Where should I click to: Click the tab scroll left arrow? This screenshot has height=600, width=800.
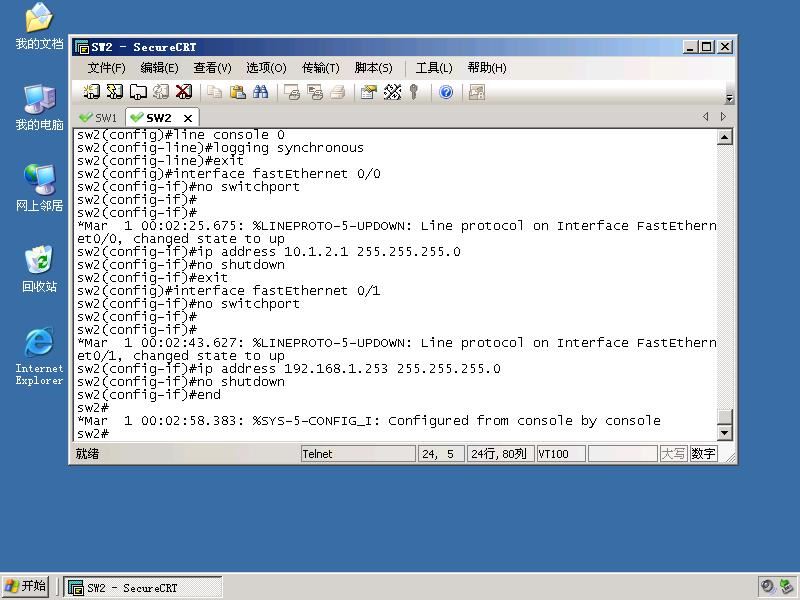[x=706, y=117]
